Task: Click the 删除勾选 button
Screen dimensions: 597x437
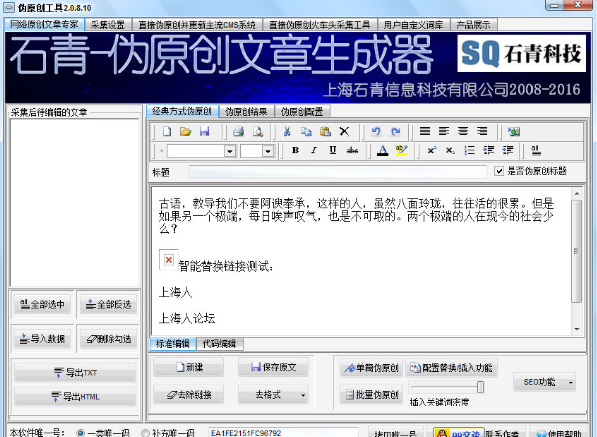Action: pos(109,338)
